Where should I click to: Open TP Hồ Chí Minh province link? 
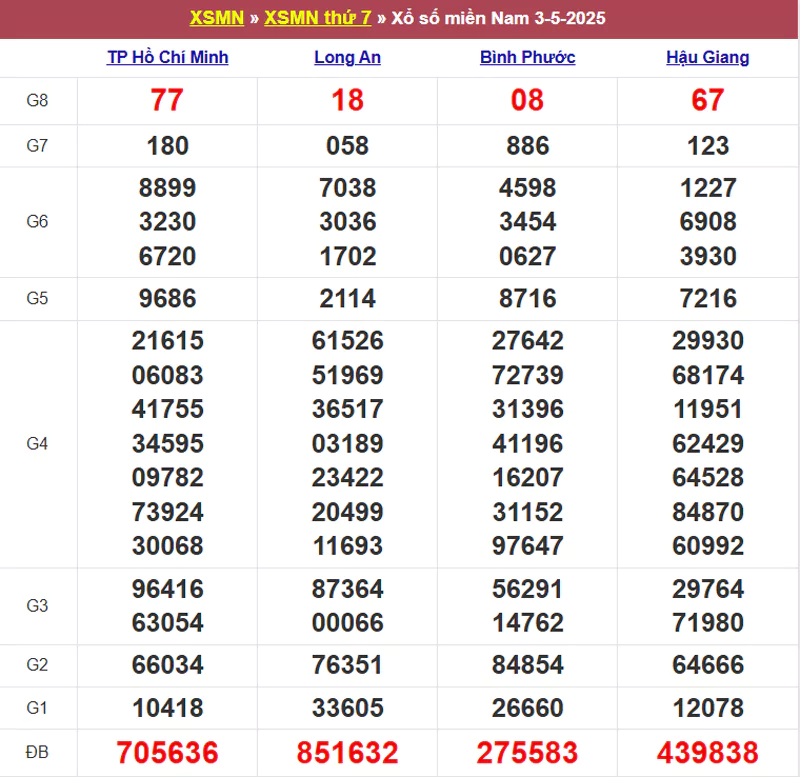[167, 57]
